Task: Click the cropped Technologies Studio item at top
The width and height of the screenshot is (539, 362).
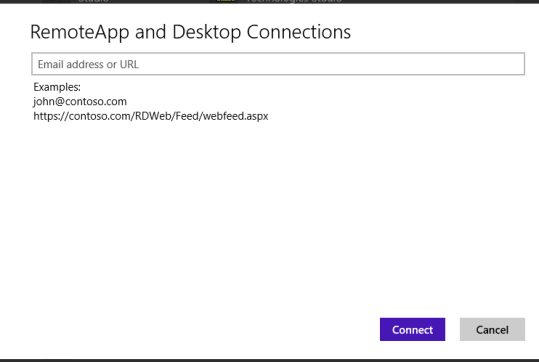Action: (x=294, y=1)
